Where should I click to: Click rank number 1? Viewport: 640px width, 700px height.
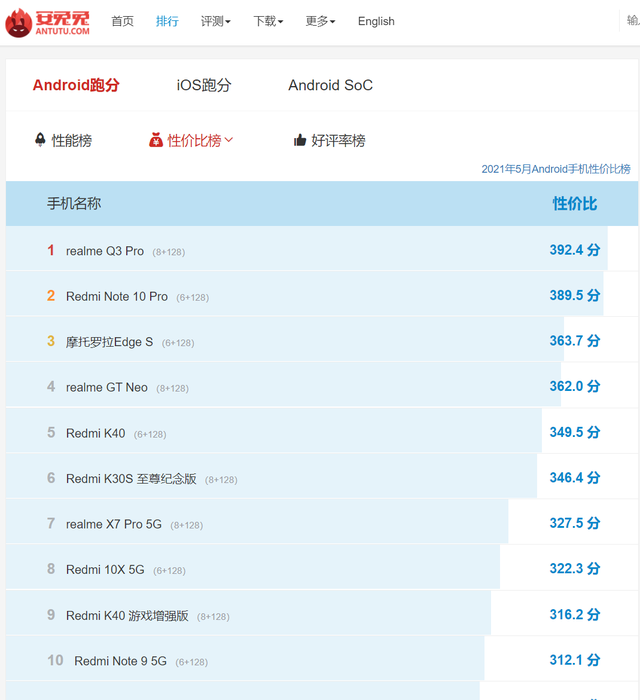click(x=51, y=250)
